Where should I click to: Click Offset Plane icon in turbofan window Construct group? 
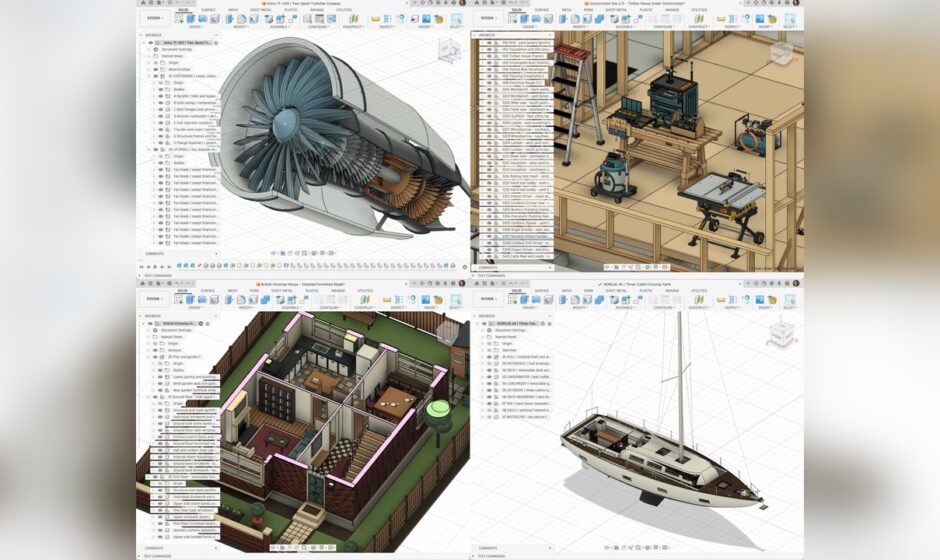click(354, 19)
